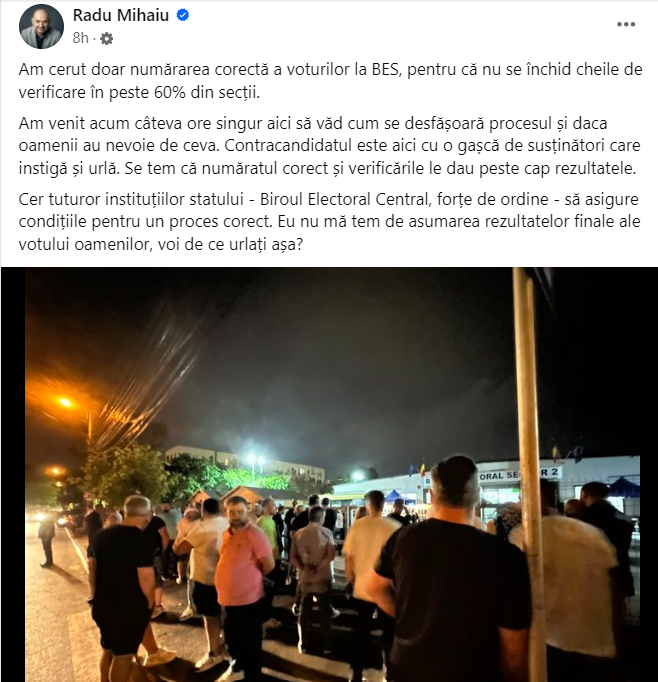Open Radu Mihaiu's profile picture
Viewport: 658px width, 682px height.
point(41,27)
